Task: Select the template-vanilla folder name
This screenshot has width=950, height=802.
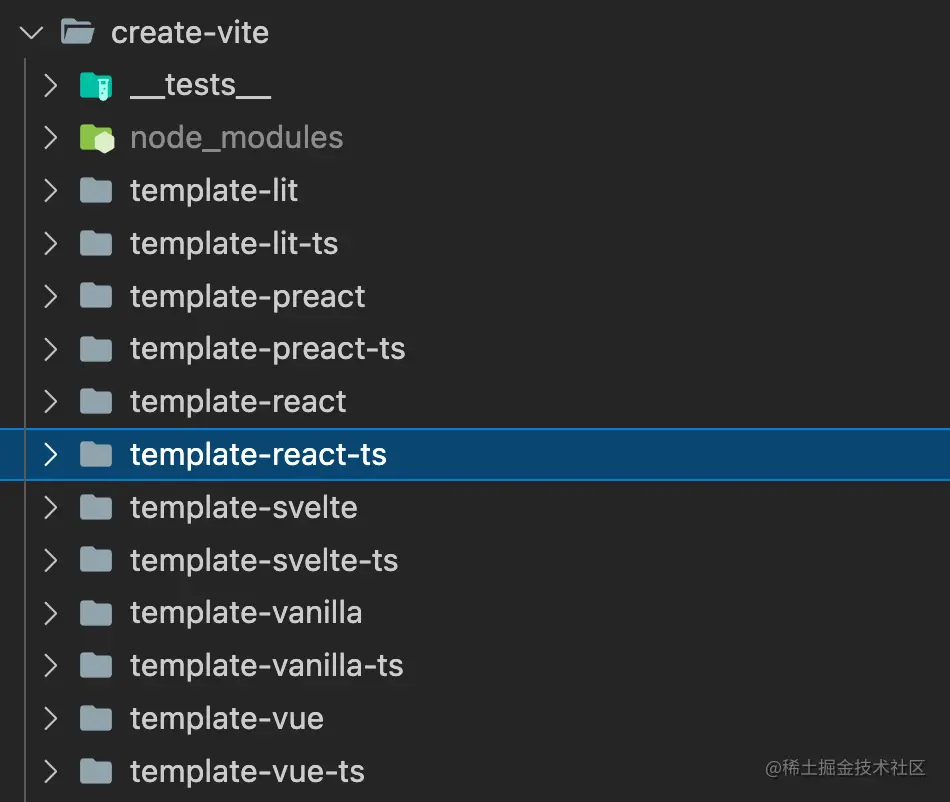Action: click(246, 613)
